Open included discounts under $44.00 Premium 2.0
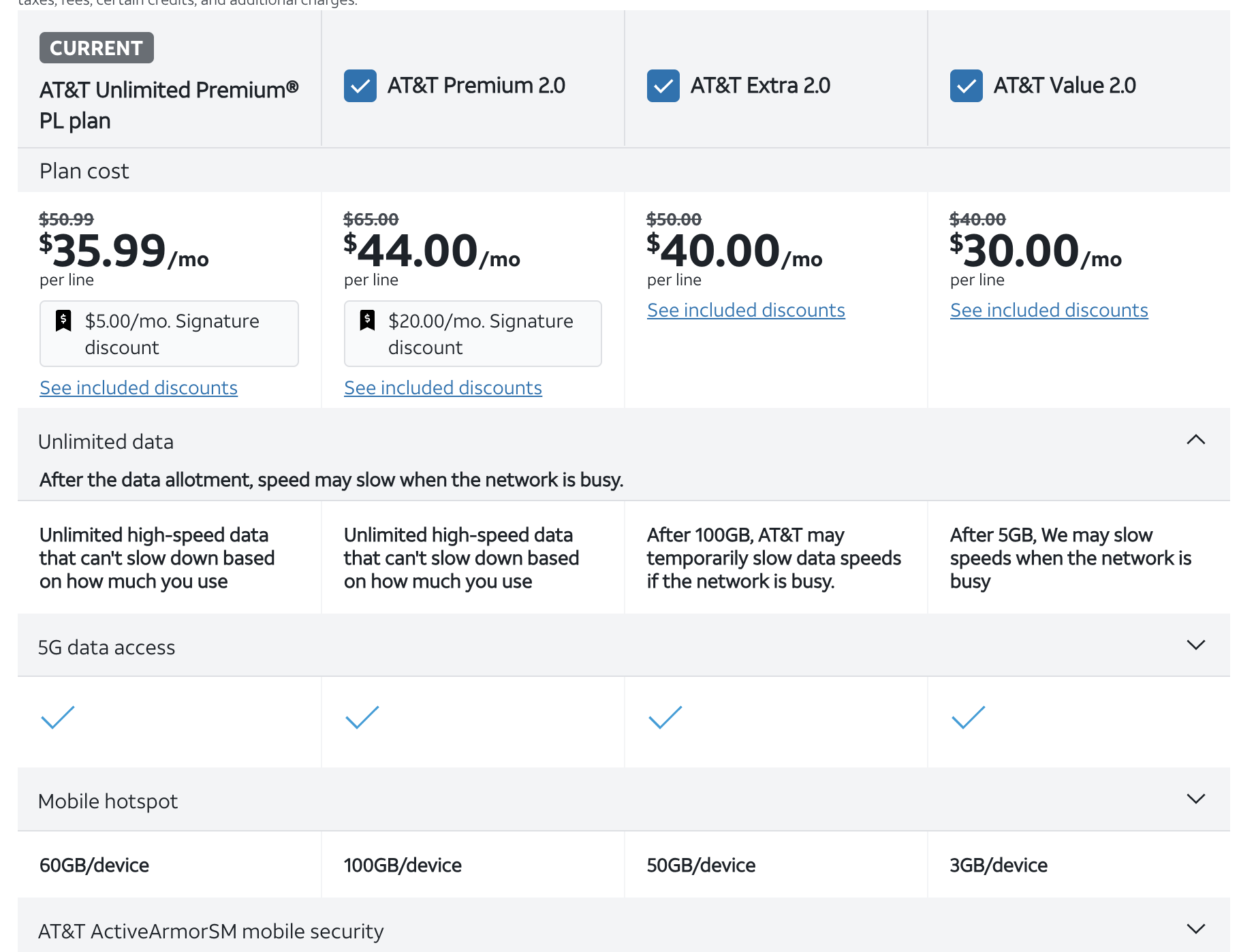 coord(443,387)
